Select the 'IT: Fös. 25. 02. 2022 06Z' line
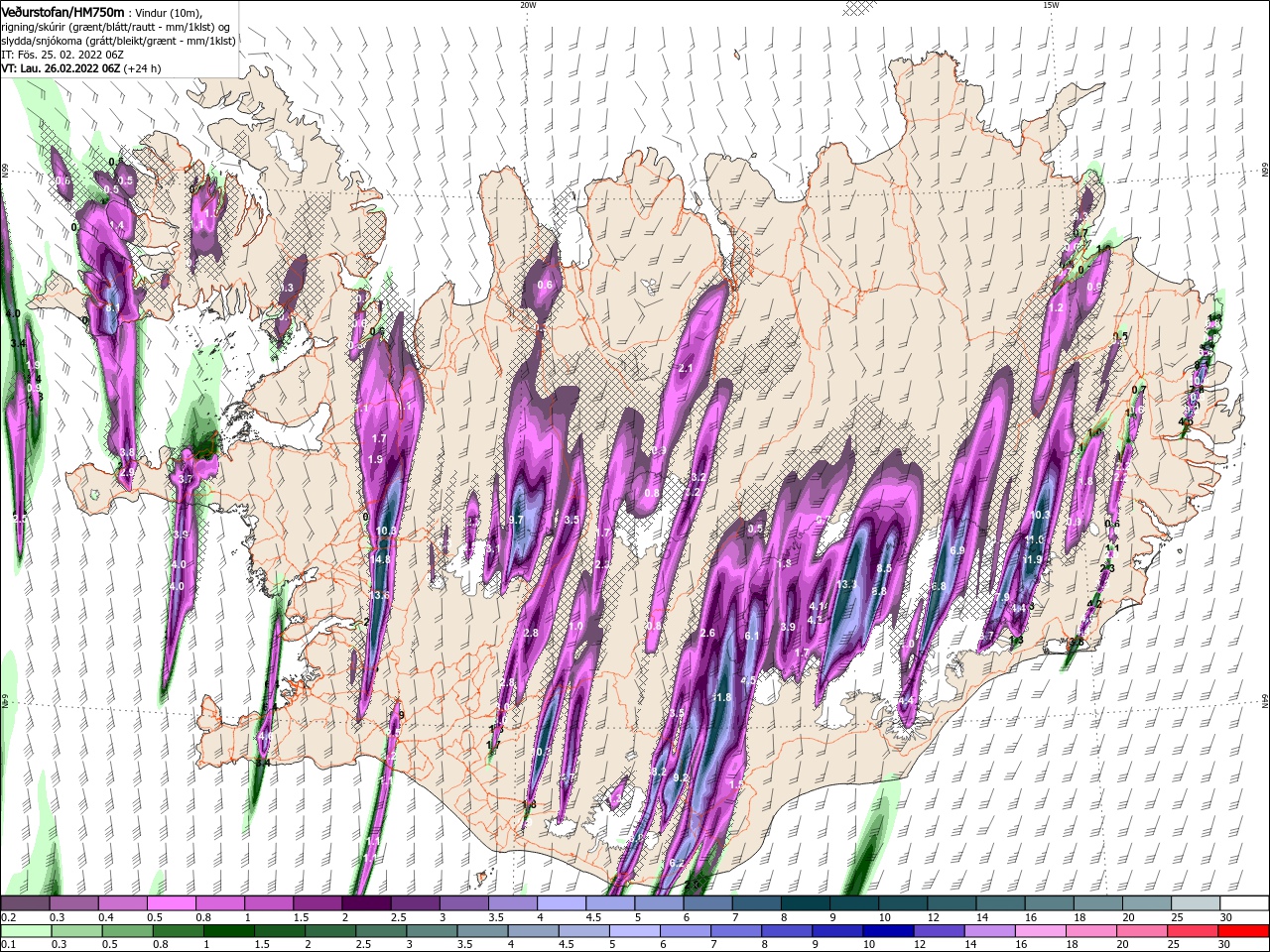1270x952 pixels. (63, 56)
